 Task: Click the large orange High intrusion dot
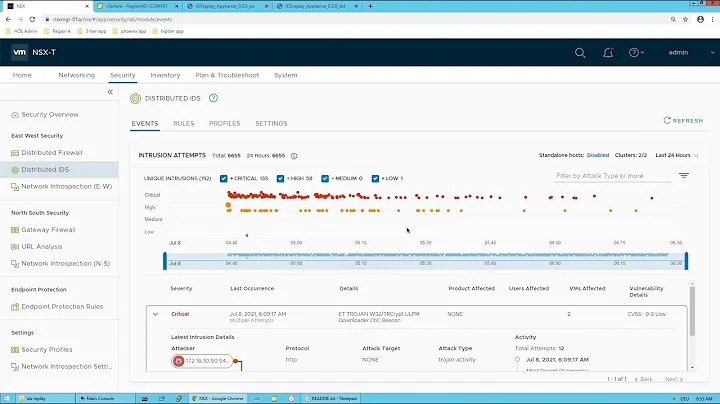[x=228, y=205]
